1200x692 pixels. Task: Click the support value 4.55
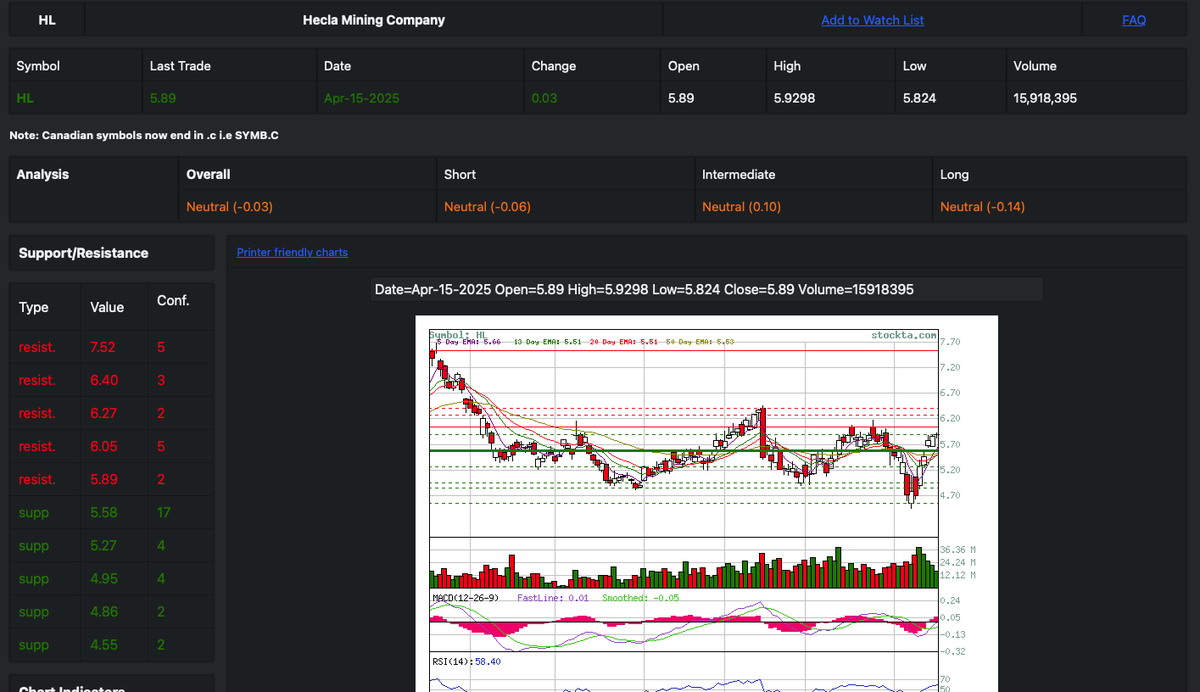coord(103,644)
